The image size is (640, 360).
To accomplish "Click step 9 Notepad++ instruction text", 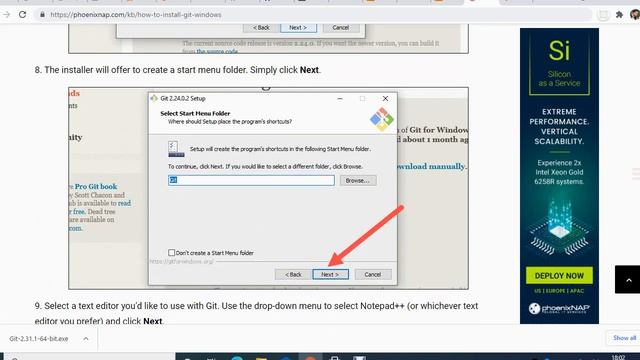I will point(256,313).
